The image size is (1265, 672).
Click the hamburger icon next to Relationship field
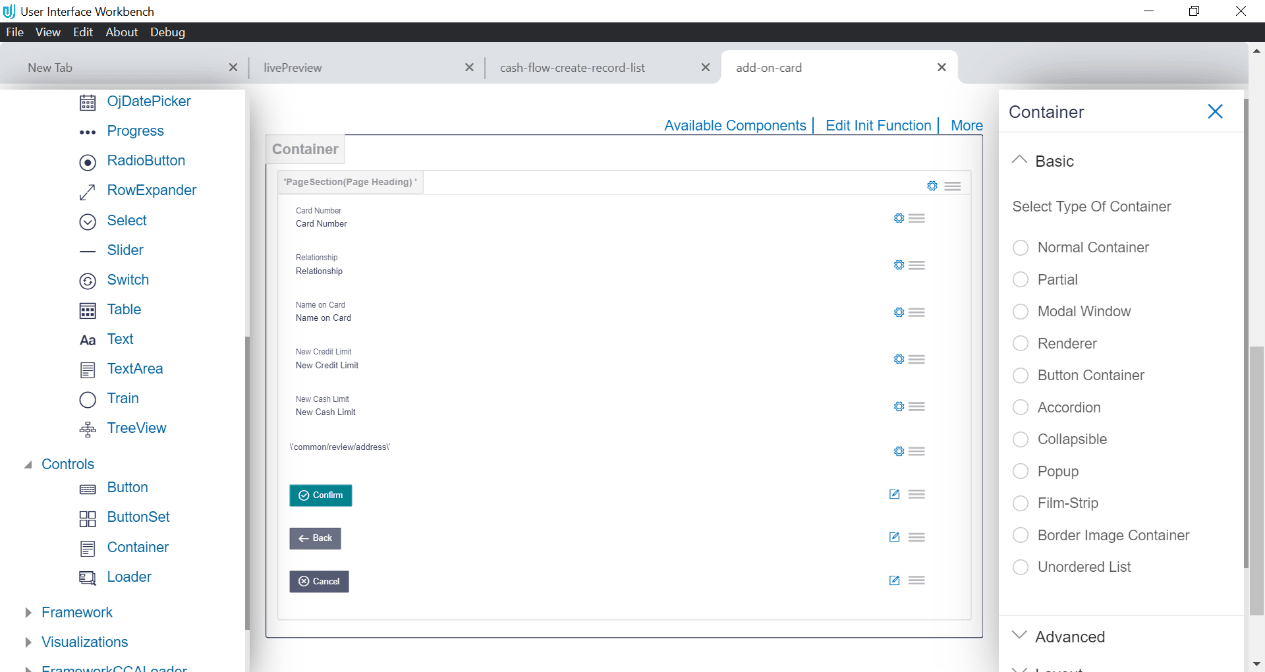pyautogui.click(x=917, y=264)
